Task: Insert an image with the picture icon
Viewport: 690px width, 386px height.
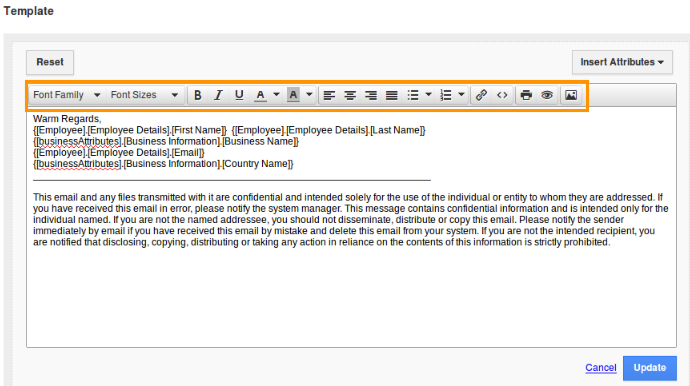Action: (x=571, y=95)
